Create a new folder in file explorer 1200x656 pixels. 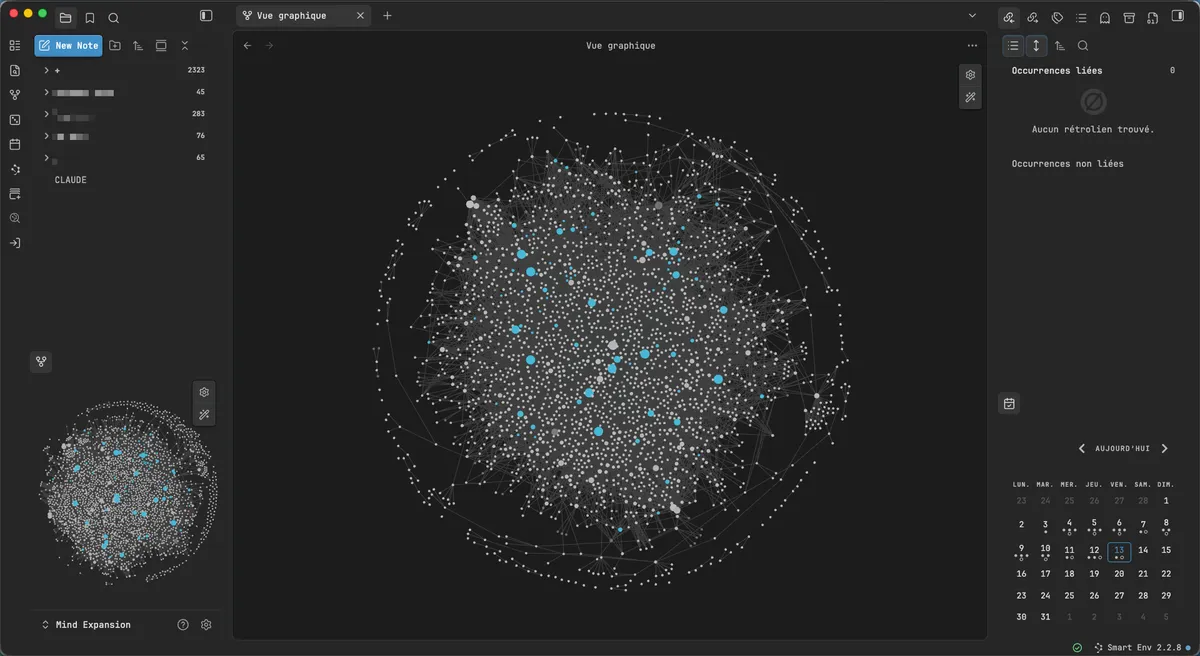pos(115,46)
